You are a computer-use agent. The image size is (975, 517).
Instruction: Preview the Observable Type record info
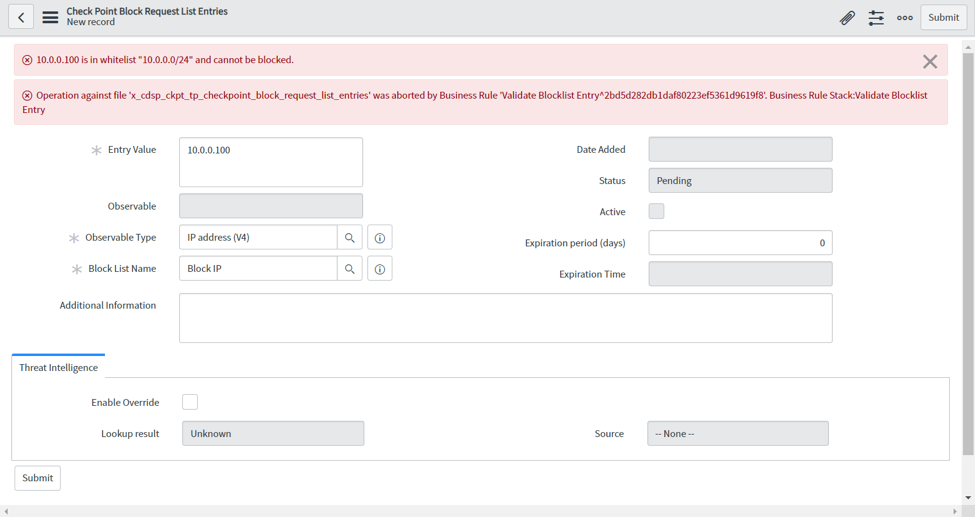pyautogui.click(x=380, y=238)
